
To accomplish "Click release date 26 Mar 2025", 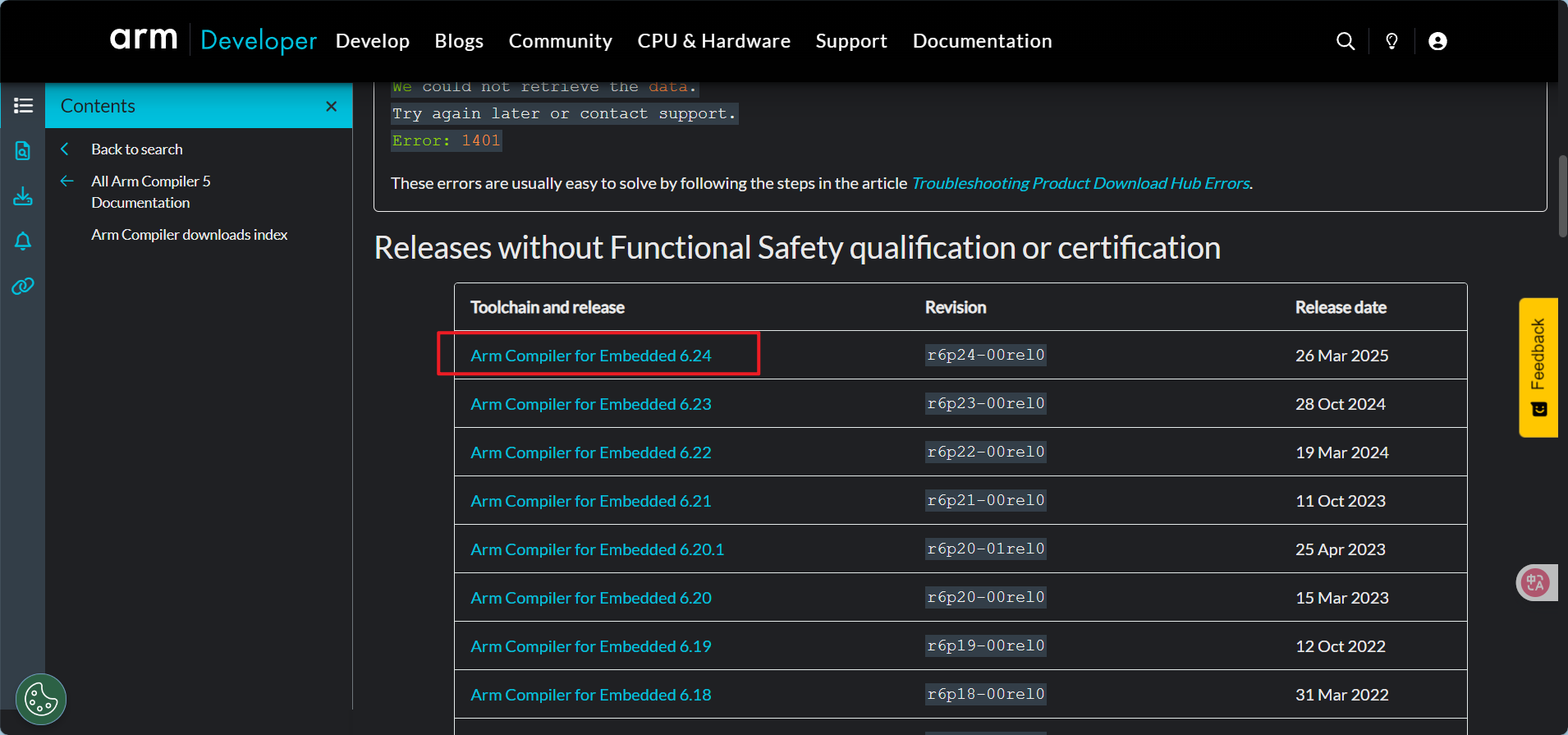I will pos(1342,356).
